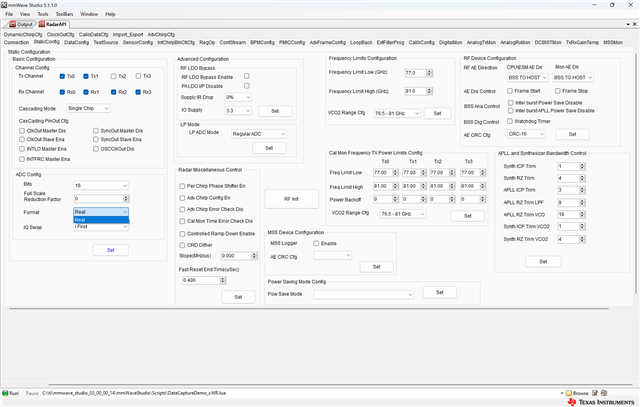Click the script path text field
The image size is (640, 407).
[301, 393]
